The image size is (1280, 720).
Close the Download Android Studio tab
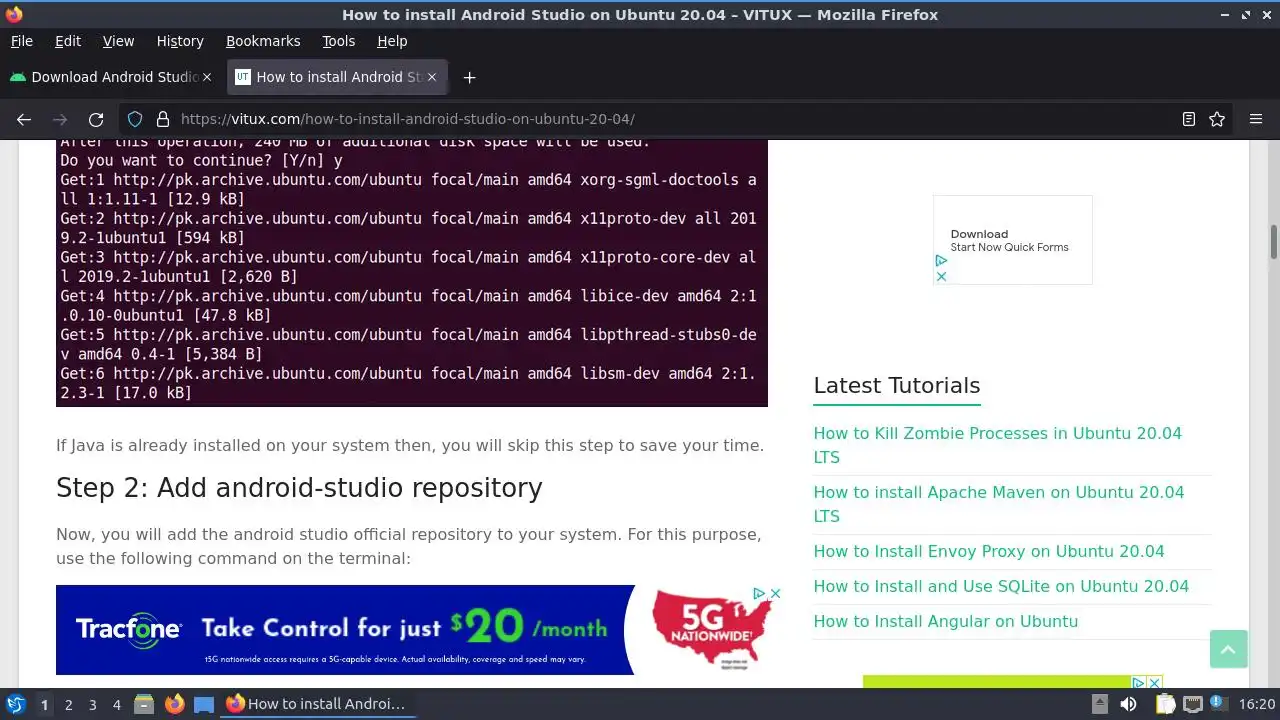tap(207, 77)
